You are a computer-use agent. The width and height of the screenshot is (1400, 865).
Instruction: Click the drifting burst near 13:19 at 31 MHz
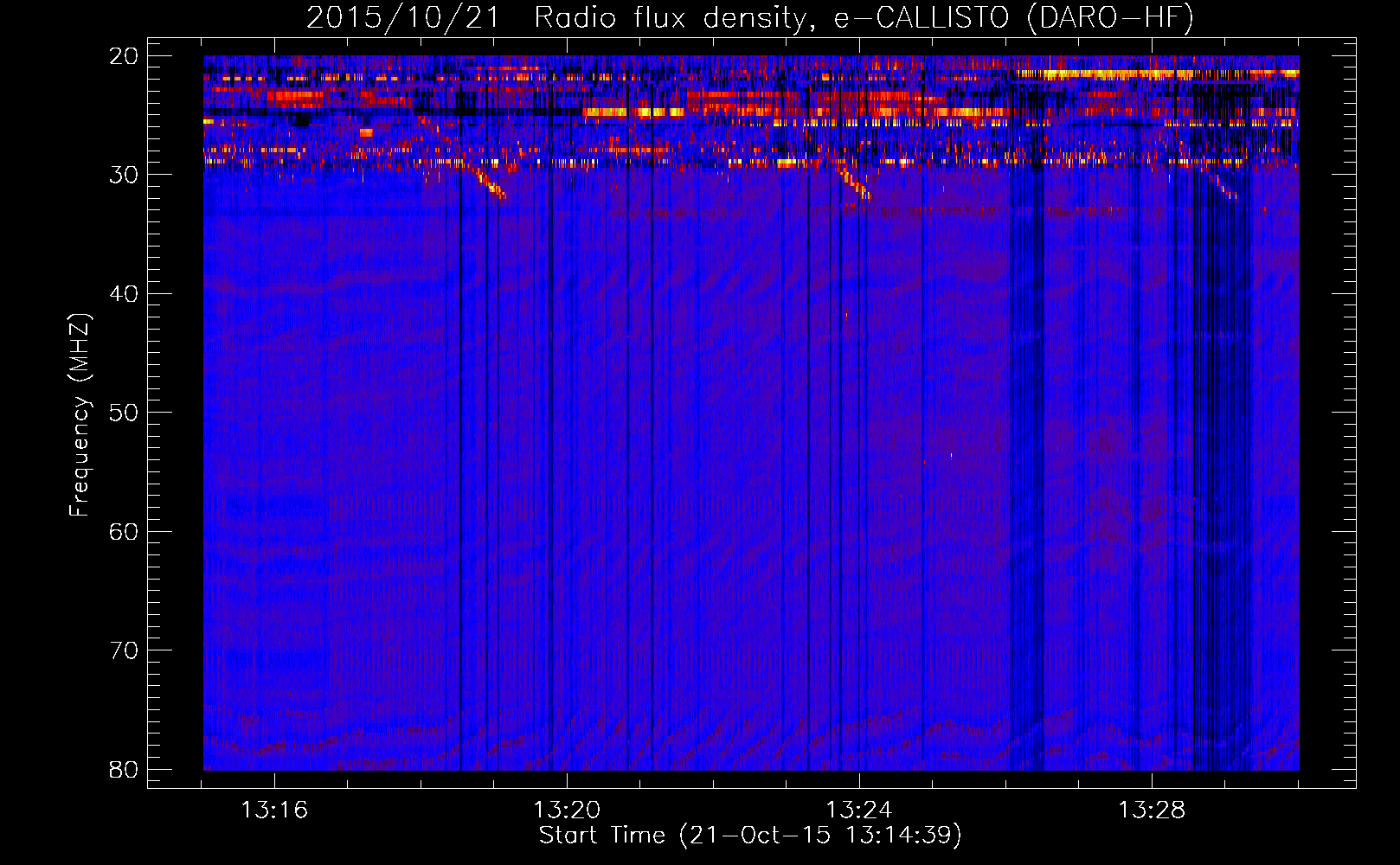490,183
